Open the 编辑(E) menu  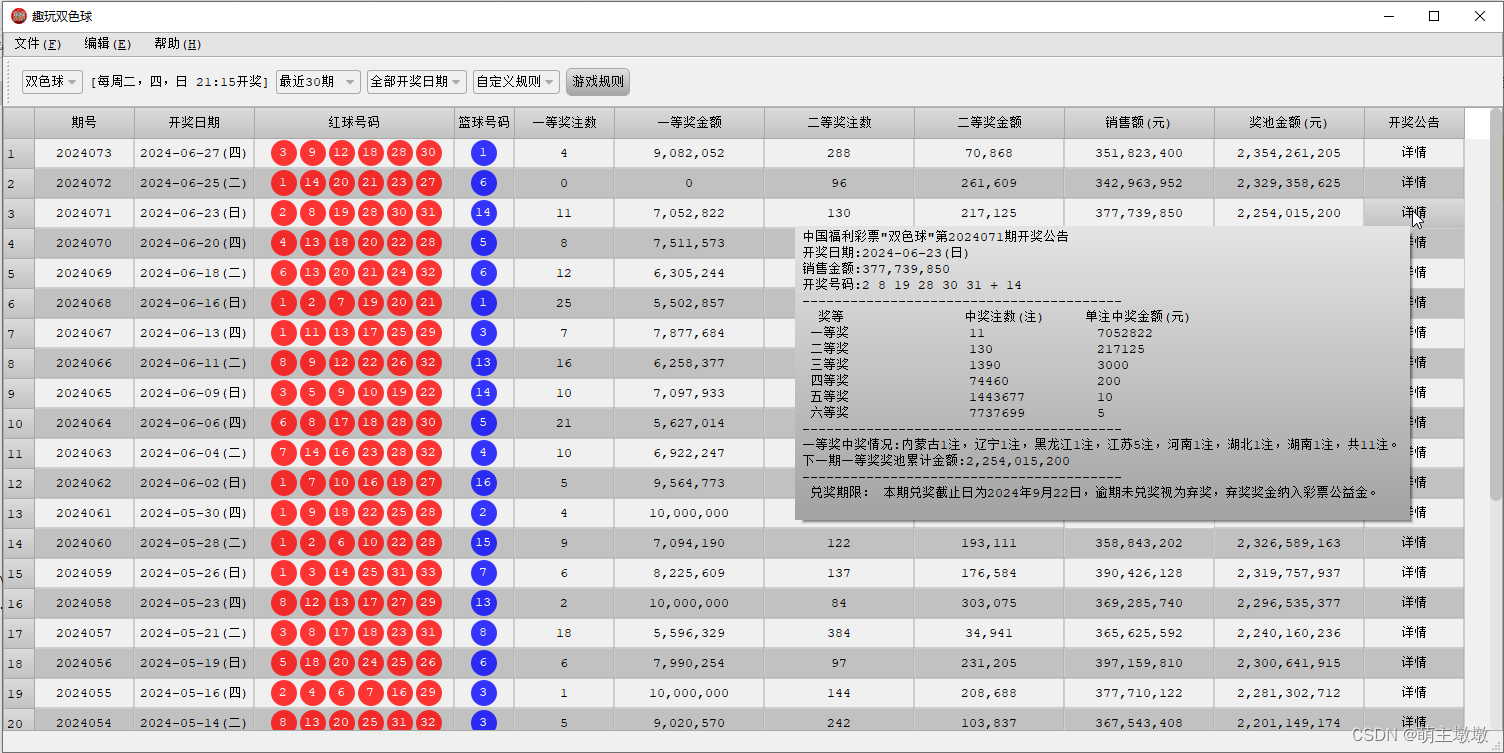[x=107, y=44]
